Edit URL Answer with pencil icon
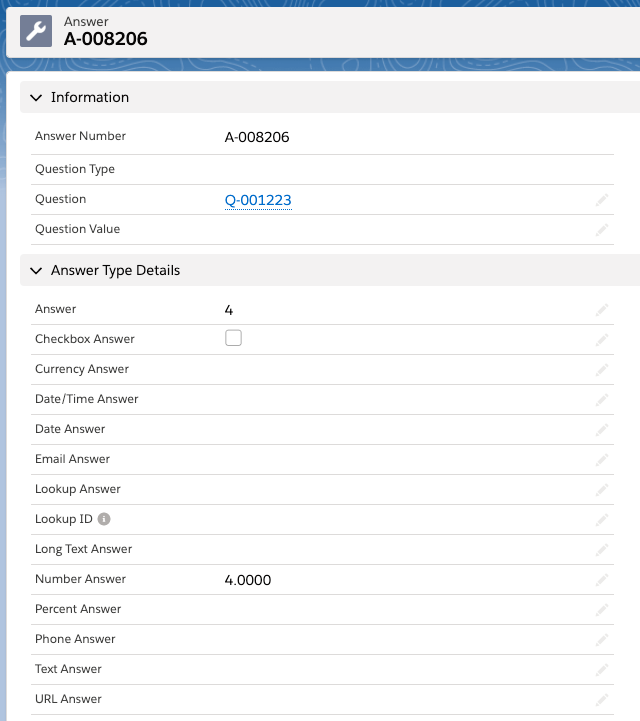 [x=602, y=700]
